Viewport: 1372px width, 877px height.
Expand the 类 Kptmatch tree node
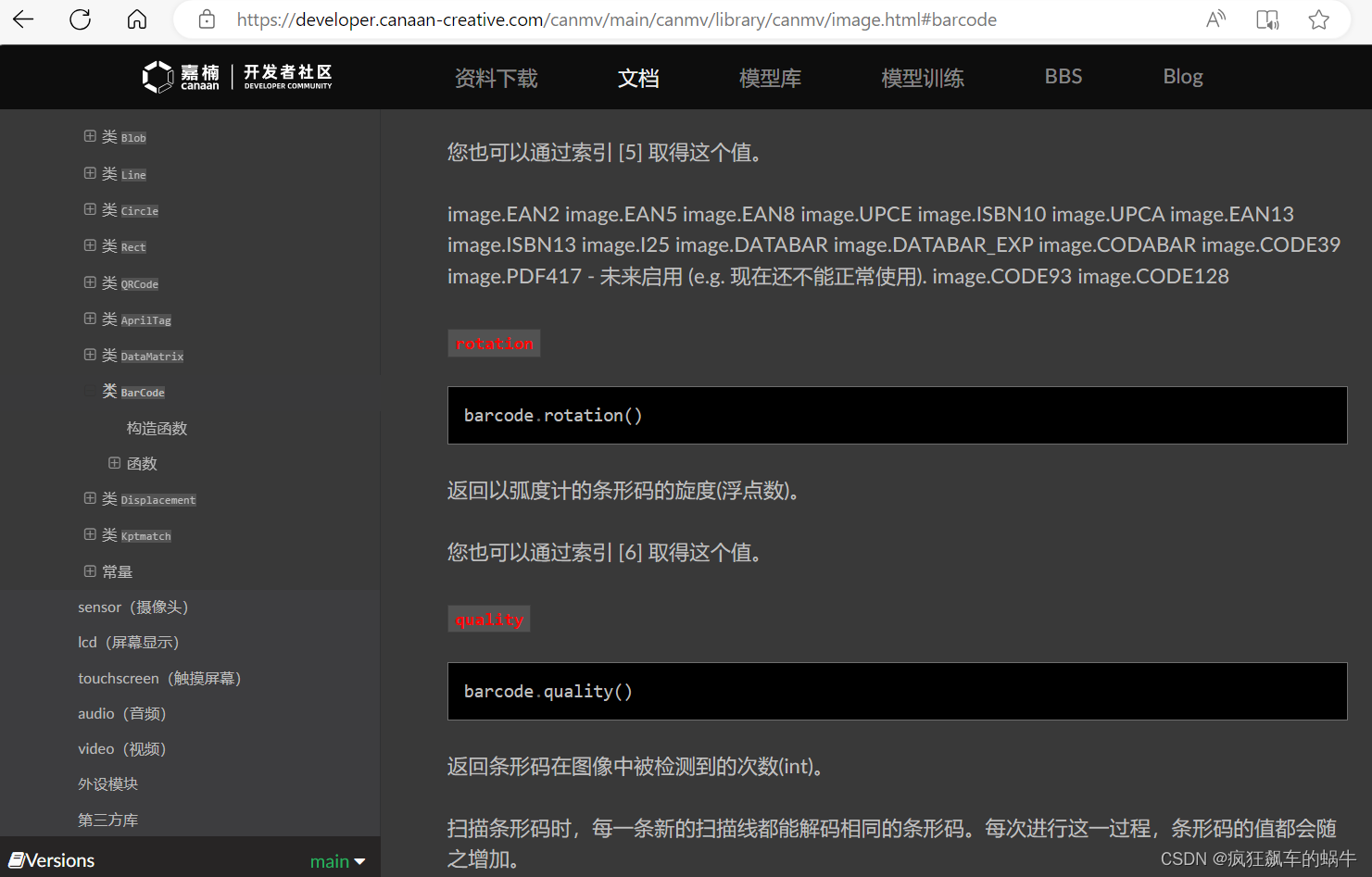(x=90, y=534)
